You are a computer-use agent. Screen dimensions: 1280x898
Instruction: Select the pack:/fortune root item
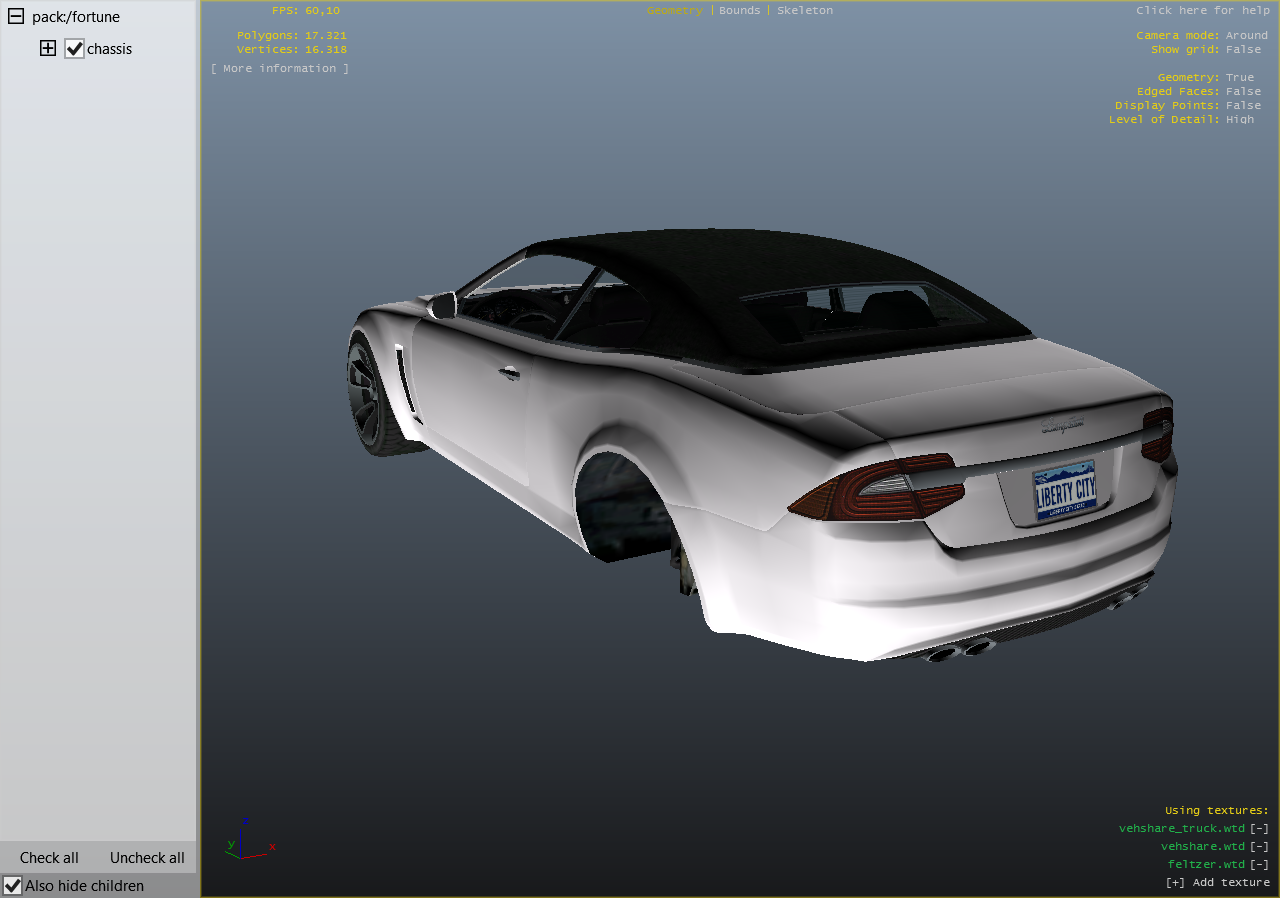point(76,16)
